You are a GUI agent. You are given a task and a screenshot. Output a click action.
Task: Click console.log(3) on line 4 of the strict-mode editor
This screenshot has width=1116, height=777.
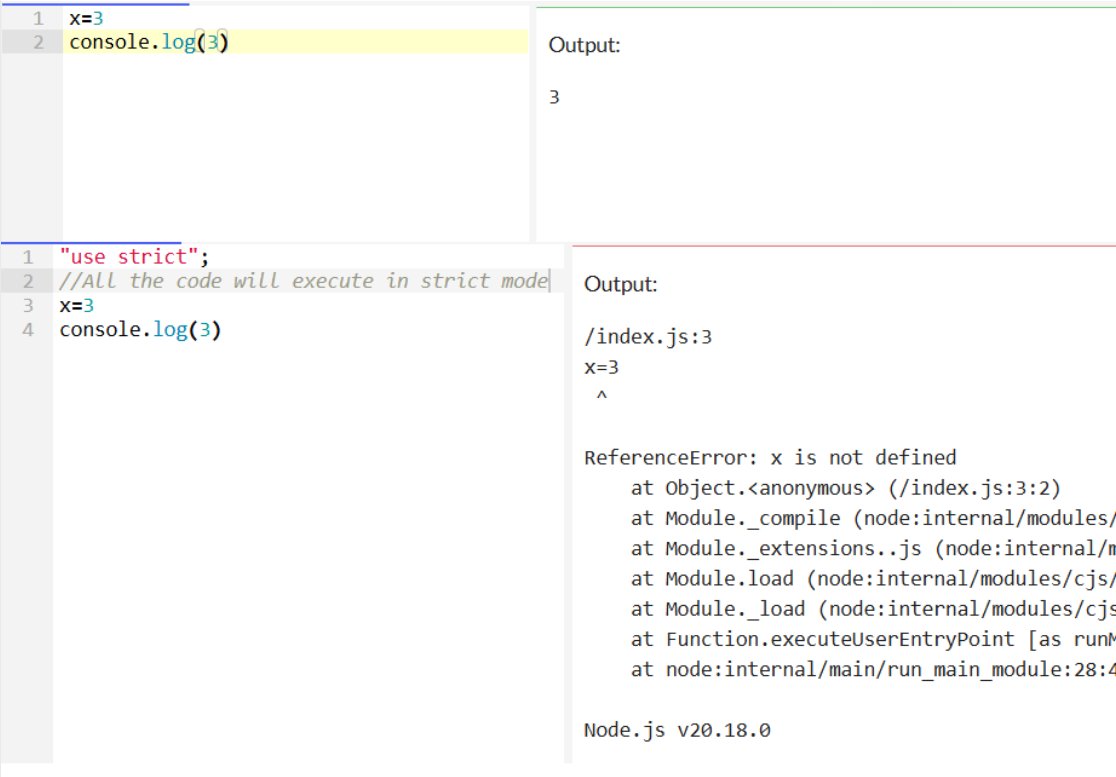140,330
